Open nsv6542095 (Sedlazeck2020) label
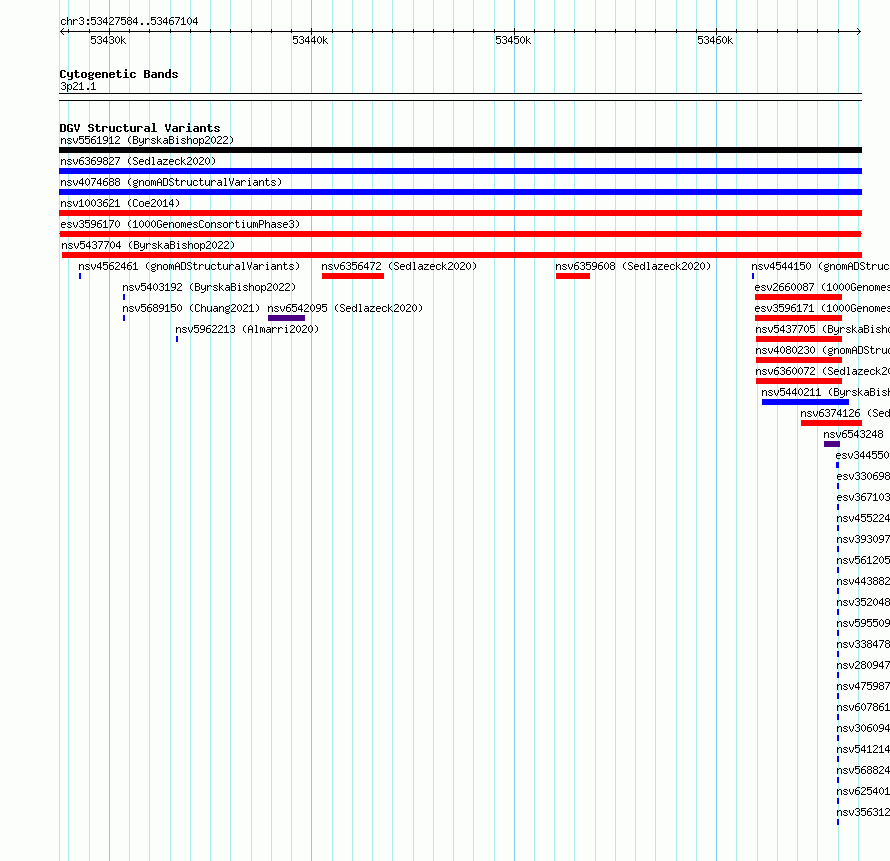 click(345, 308)
